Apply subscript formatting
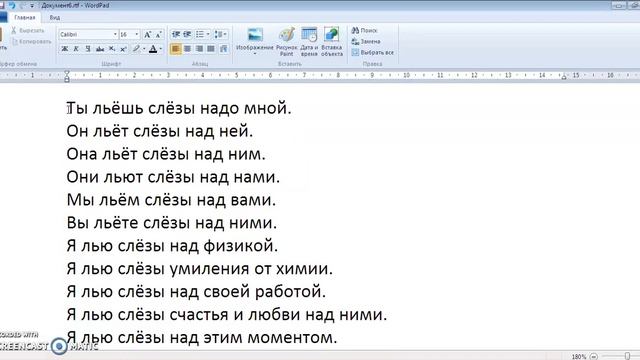Screen dimensions: 640x360 pos(112,49)
